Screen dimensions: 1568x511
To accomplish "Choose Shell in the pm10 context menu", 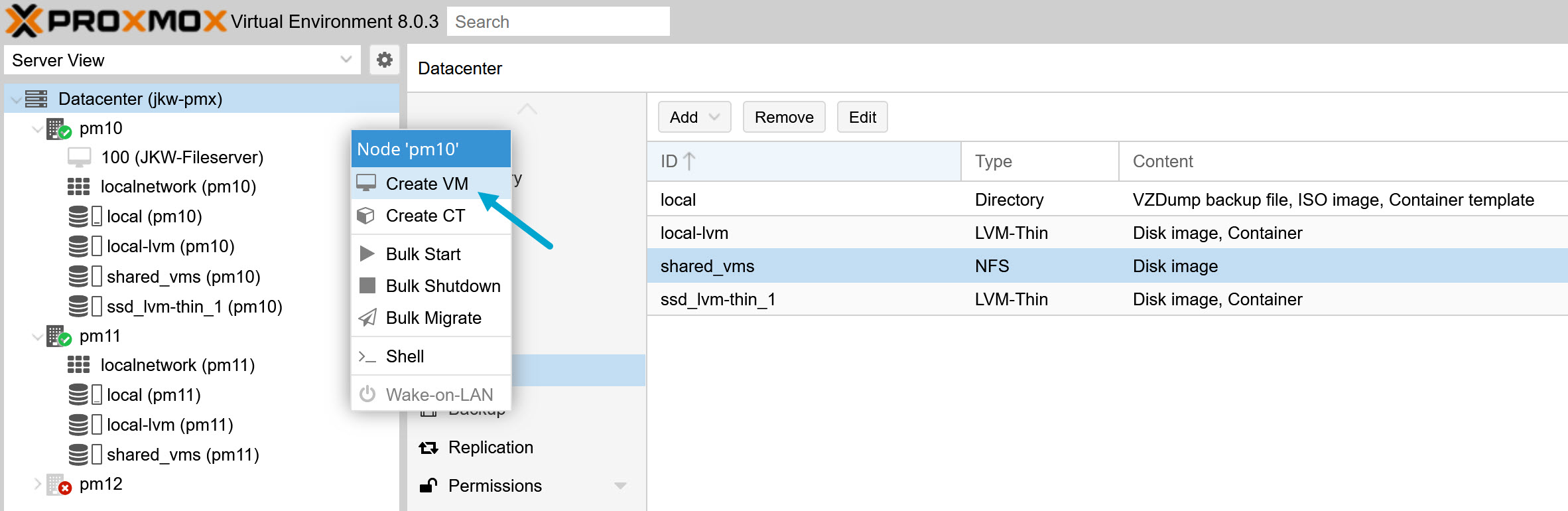I will point(405,356).
